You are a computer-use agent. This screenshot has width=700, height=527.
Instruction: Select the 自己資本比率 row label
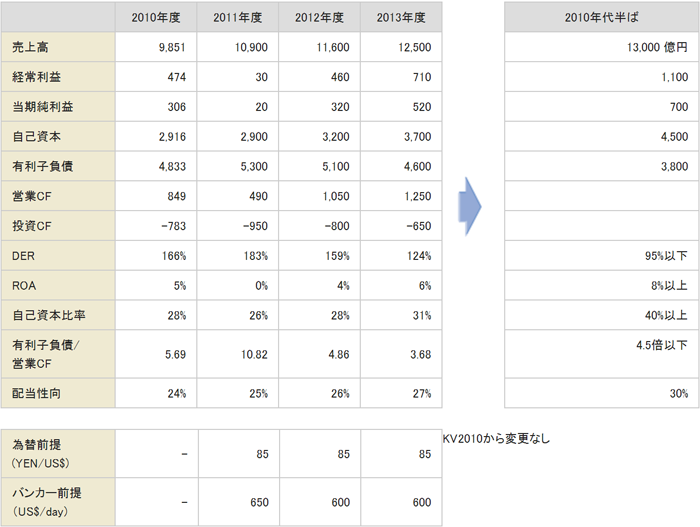click(49, 315)
